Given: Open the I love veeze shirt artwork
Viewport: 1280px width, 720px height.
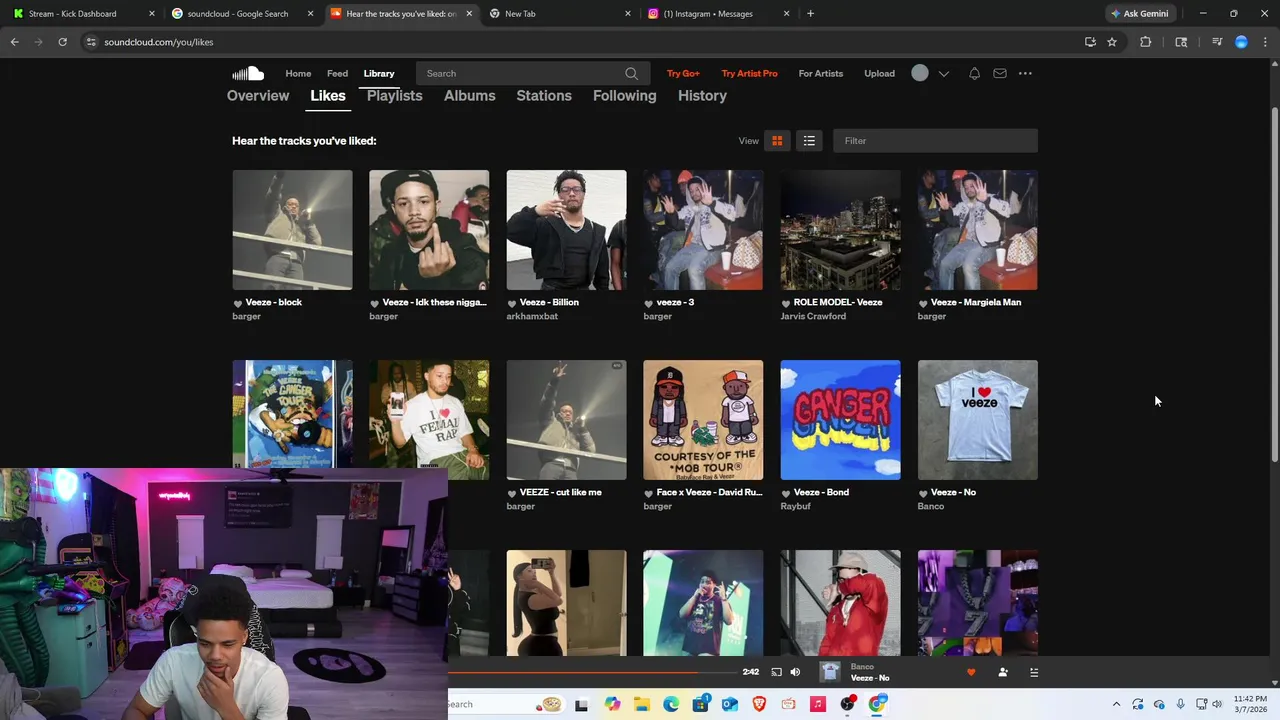Looking at the screenshot, I should [978, 420].
